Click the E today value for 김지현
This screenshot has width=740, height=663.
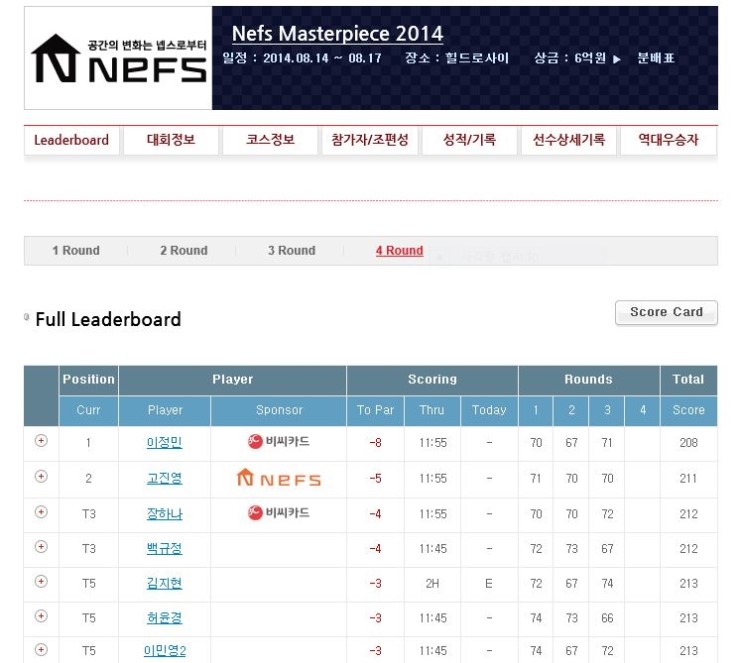pos(489,584)
